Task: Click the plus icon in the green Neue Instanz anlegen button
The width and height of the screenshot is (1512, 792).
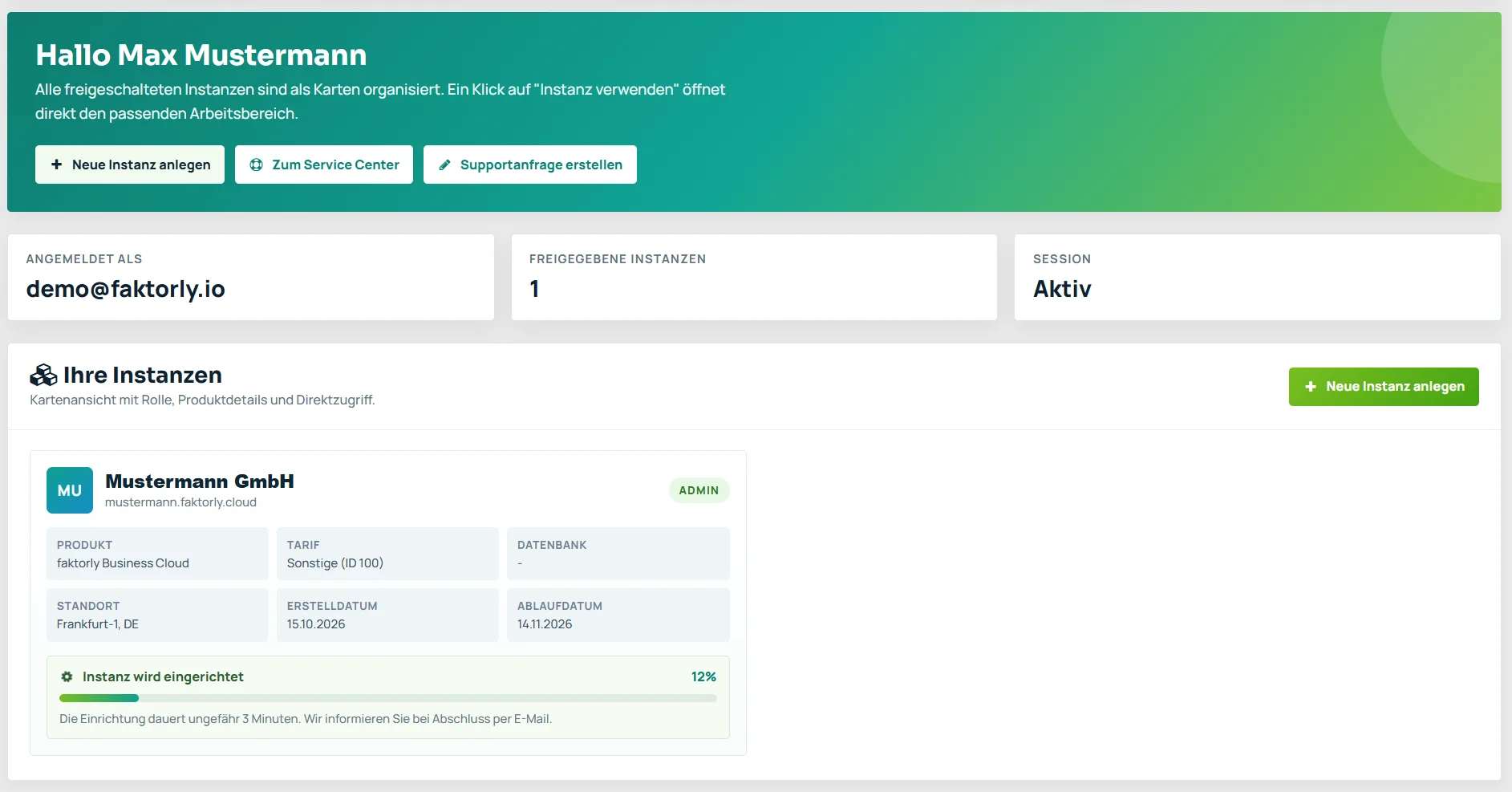Action: pos(1311,387)
